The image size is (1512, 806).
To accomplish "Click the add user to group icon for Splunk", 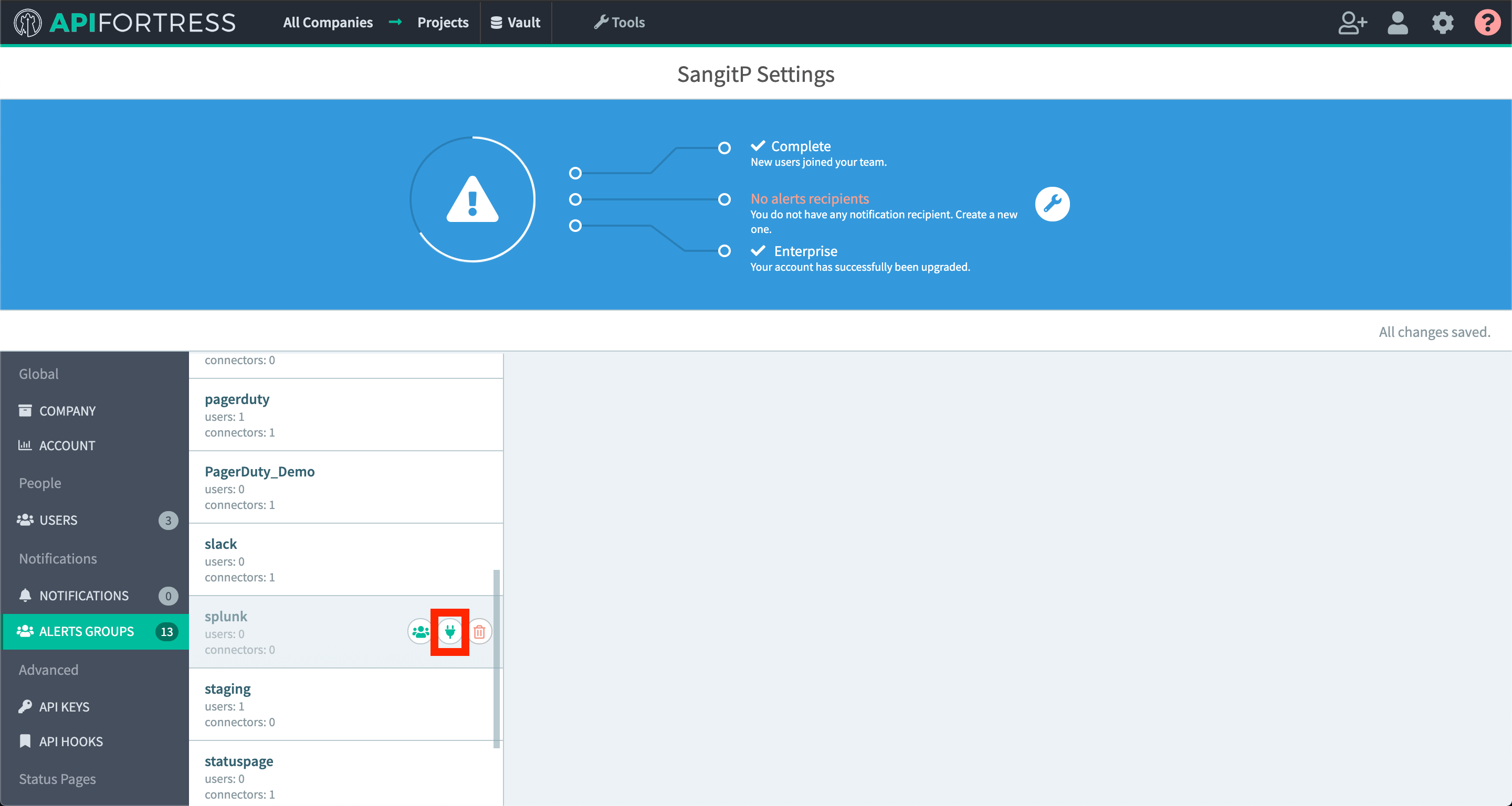I will (419, 631).
